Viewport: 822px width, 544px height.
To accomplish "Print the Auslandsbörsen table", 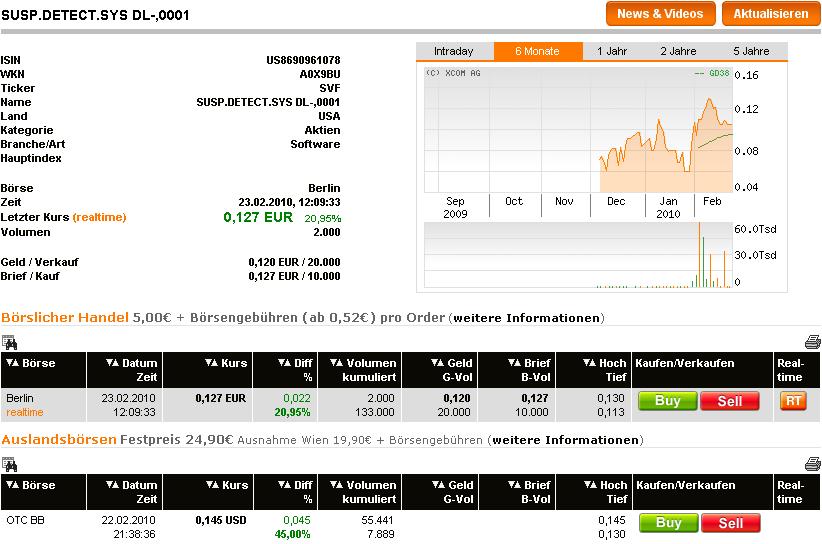I will (813, 464).
